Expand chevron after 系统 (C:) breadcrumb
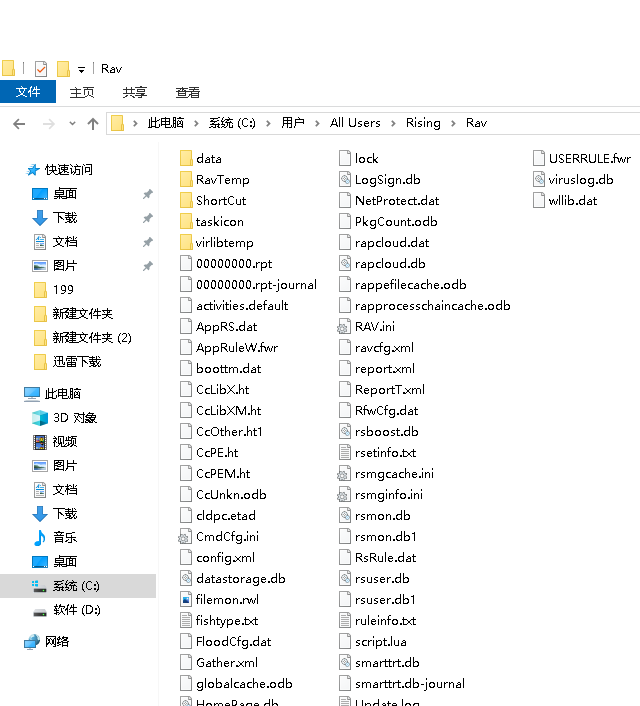Viewport: 640px width, 706px height. (268, 123)
